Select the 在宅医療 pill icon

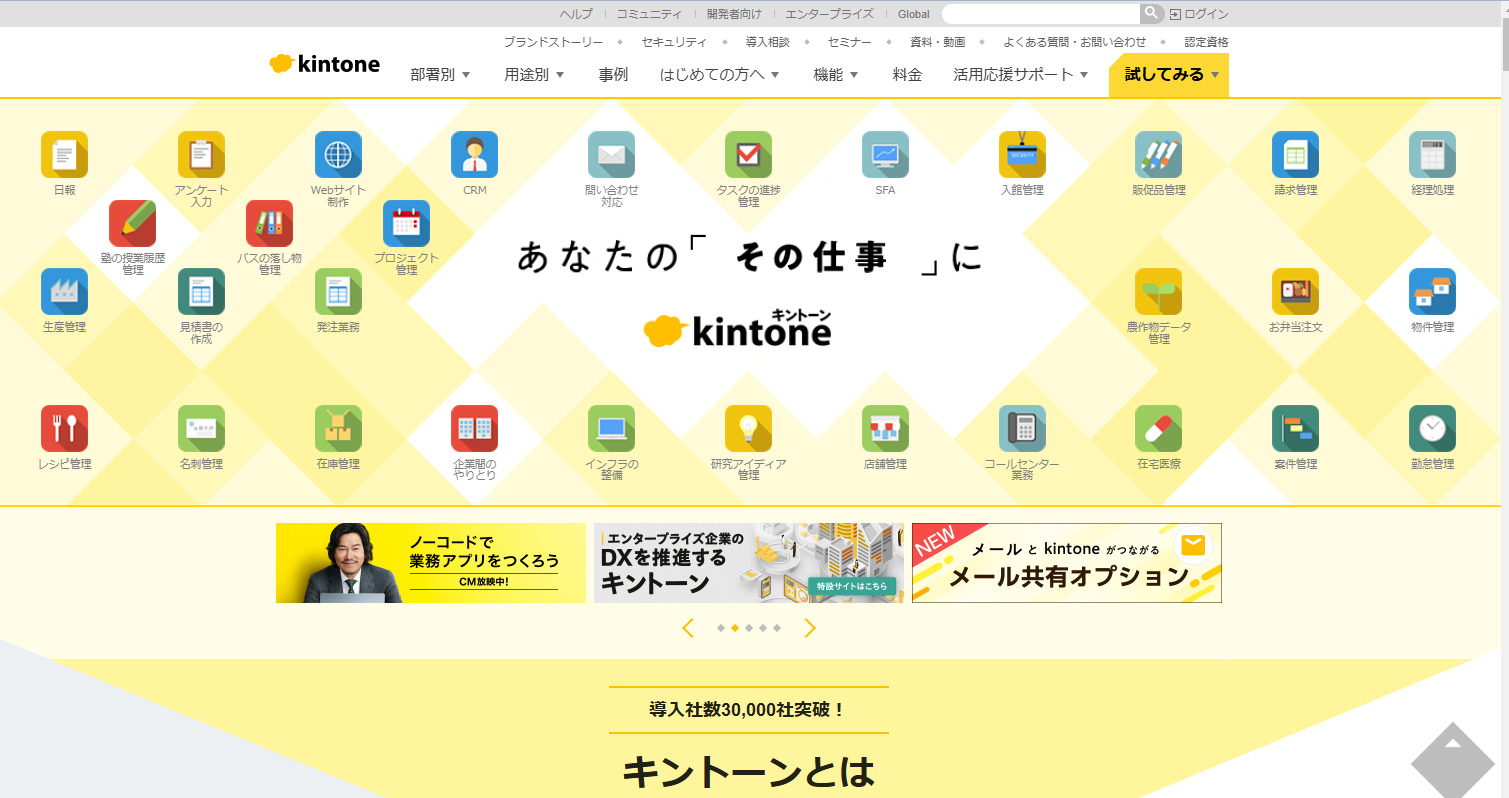(x=1158, y=429)
